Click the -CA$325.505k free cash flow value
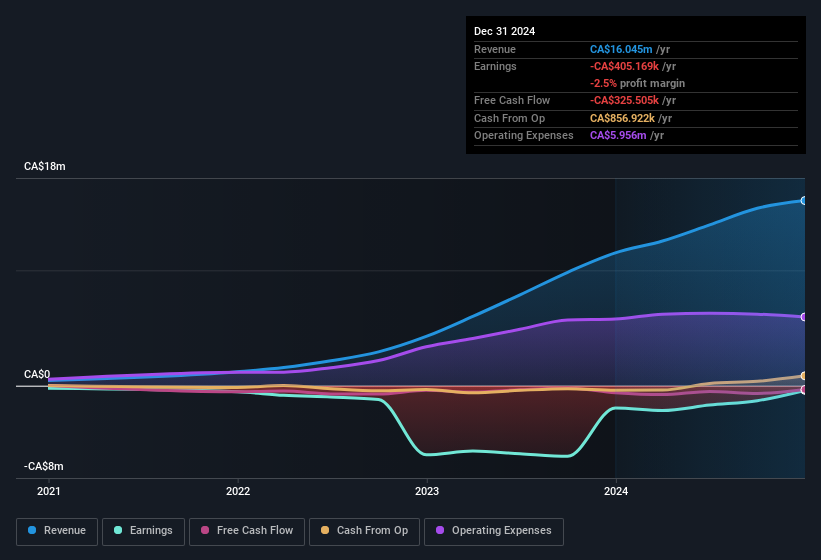The image size is (821, 560). (624, 100)
